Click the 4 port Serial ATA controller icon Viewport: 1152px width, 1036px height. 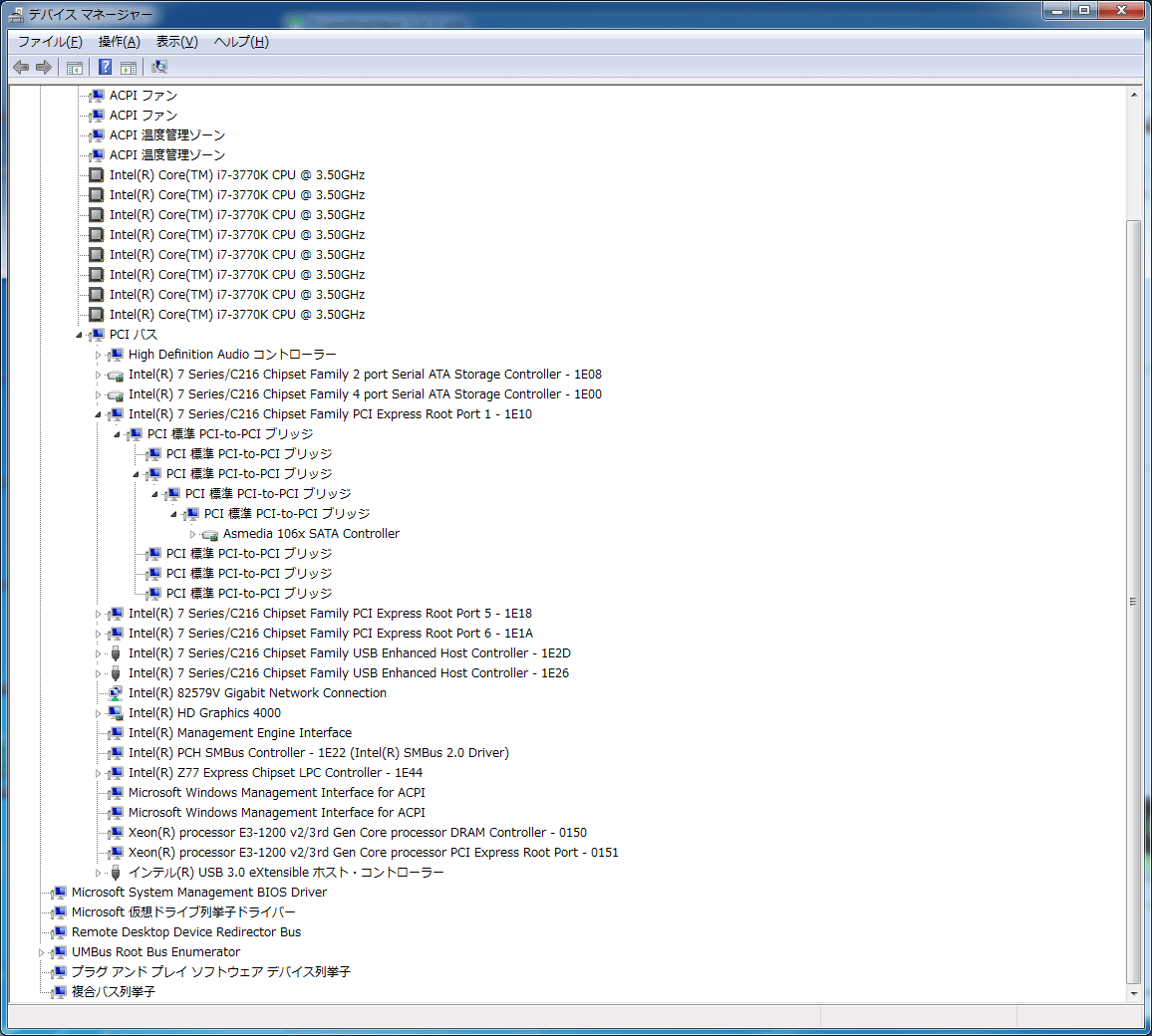coord(116,395)
